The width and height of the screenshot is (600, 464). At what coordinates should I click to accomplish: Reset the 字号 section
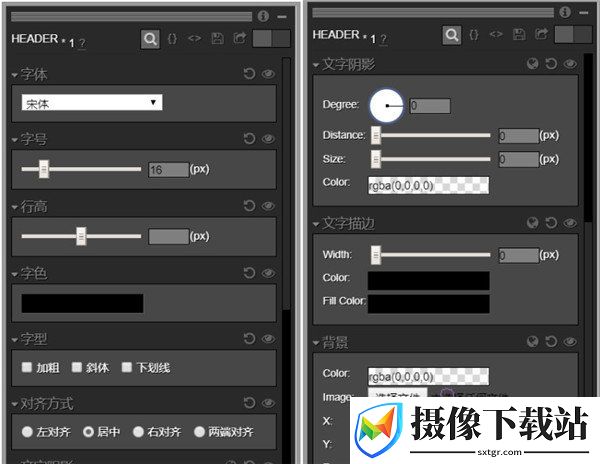pyautogui.click(x=249, y=138)
